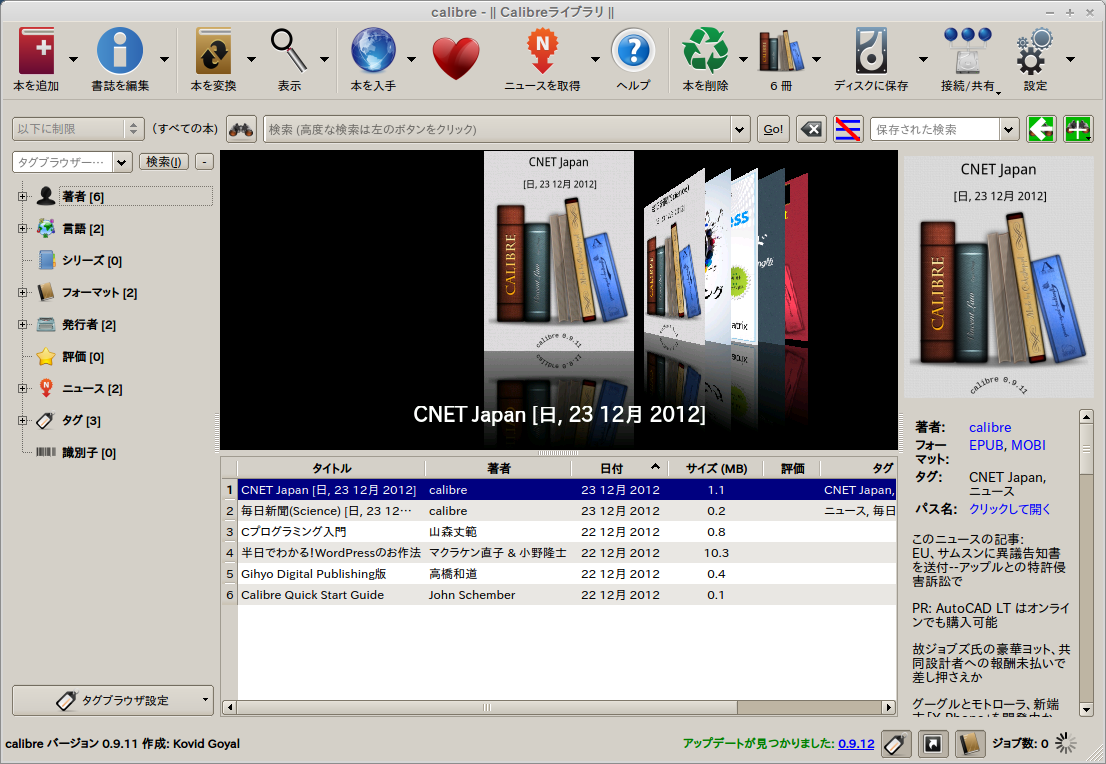Click the 本を変換 (Convert books) icon
Viewport: 1106px width, 764px height.
[213, 51]
